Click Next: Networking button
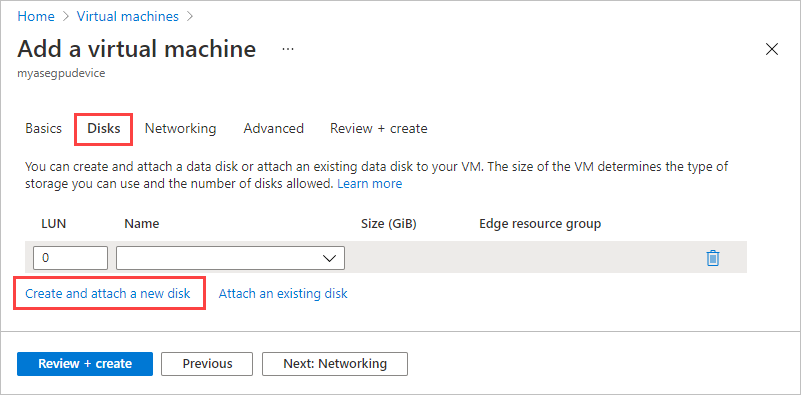The image size is (801, 395). tap(335, 364)
